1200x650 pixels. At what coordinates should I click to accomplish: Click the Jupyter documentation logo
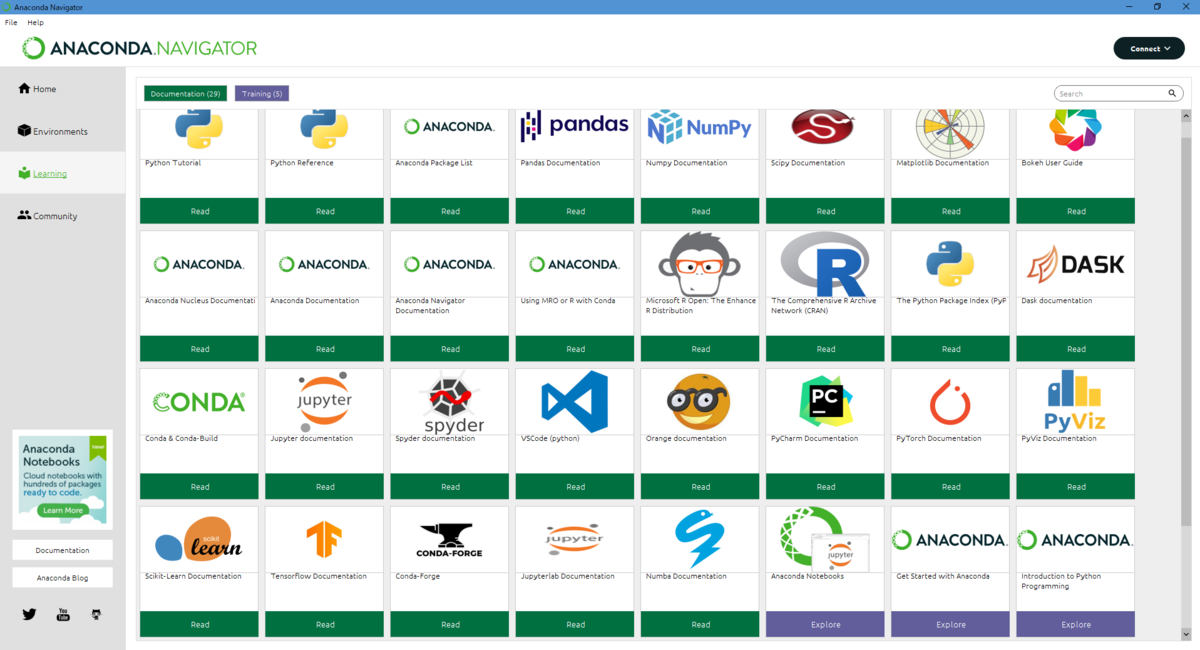pos(324,402)
